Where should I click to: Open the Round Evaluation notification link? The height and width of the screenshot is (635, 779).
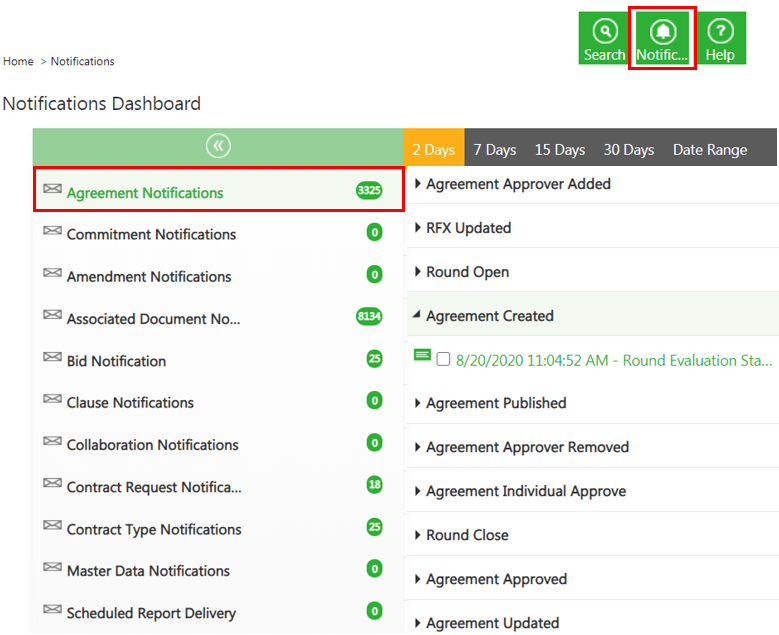click(x=613, y=360)
